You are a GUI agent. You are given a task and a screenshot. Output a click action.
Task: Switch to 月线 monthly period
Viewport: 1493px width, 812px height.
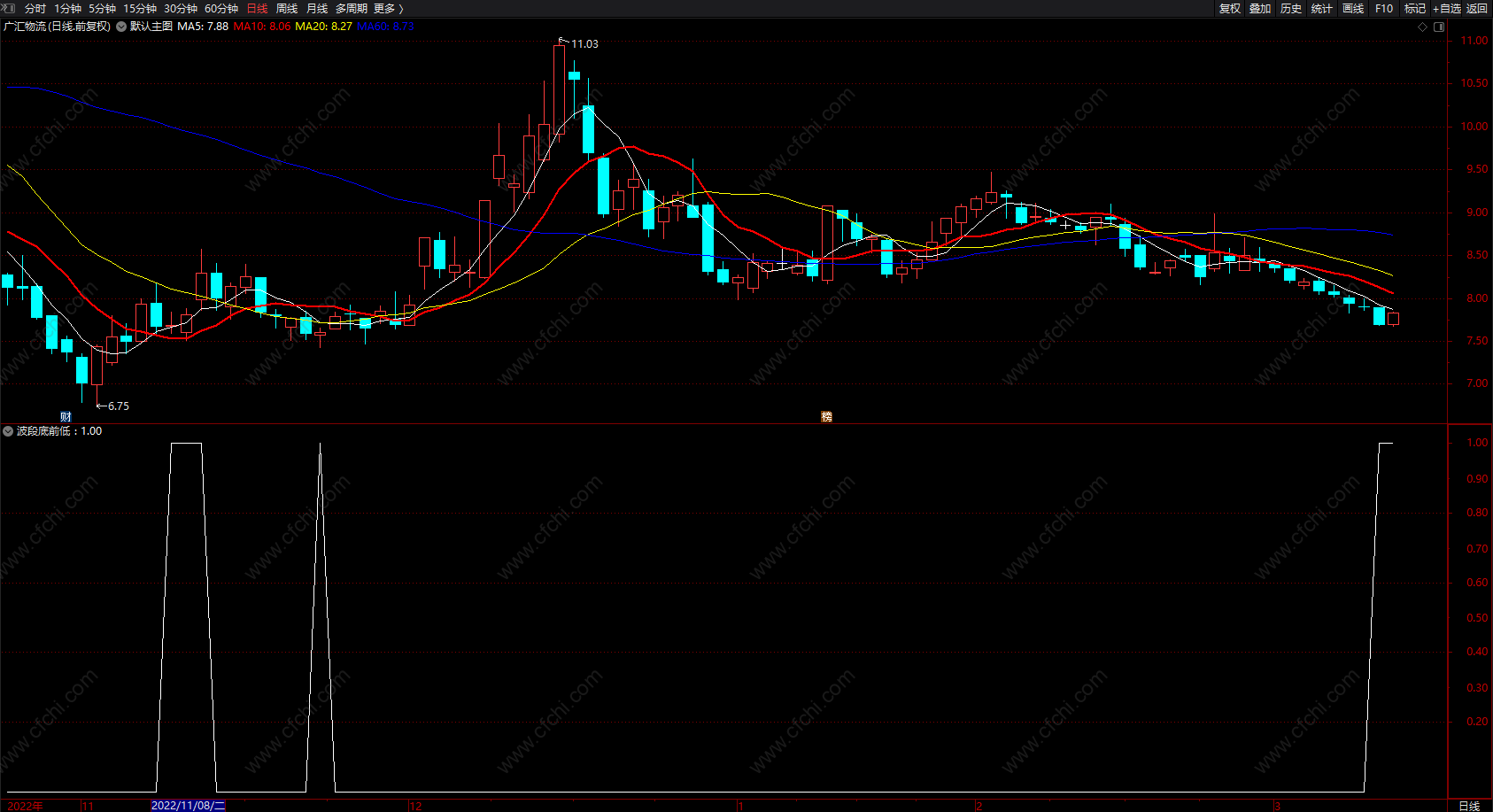click(317, 9)
